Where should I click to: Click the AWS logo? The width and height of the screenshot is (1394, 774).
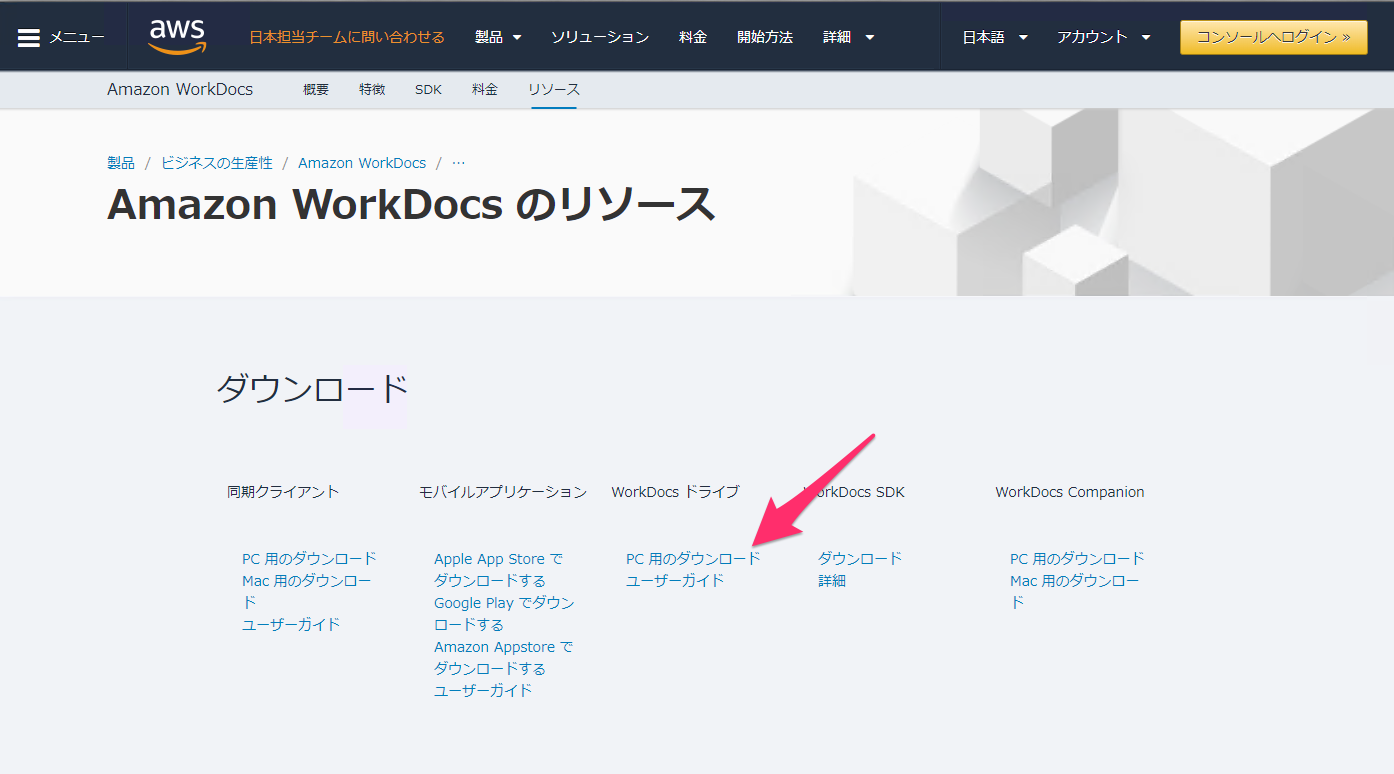tap(177, 35)
